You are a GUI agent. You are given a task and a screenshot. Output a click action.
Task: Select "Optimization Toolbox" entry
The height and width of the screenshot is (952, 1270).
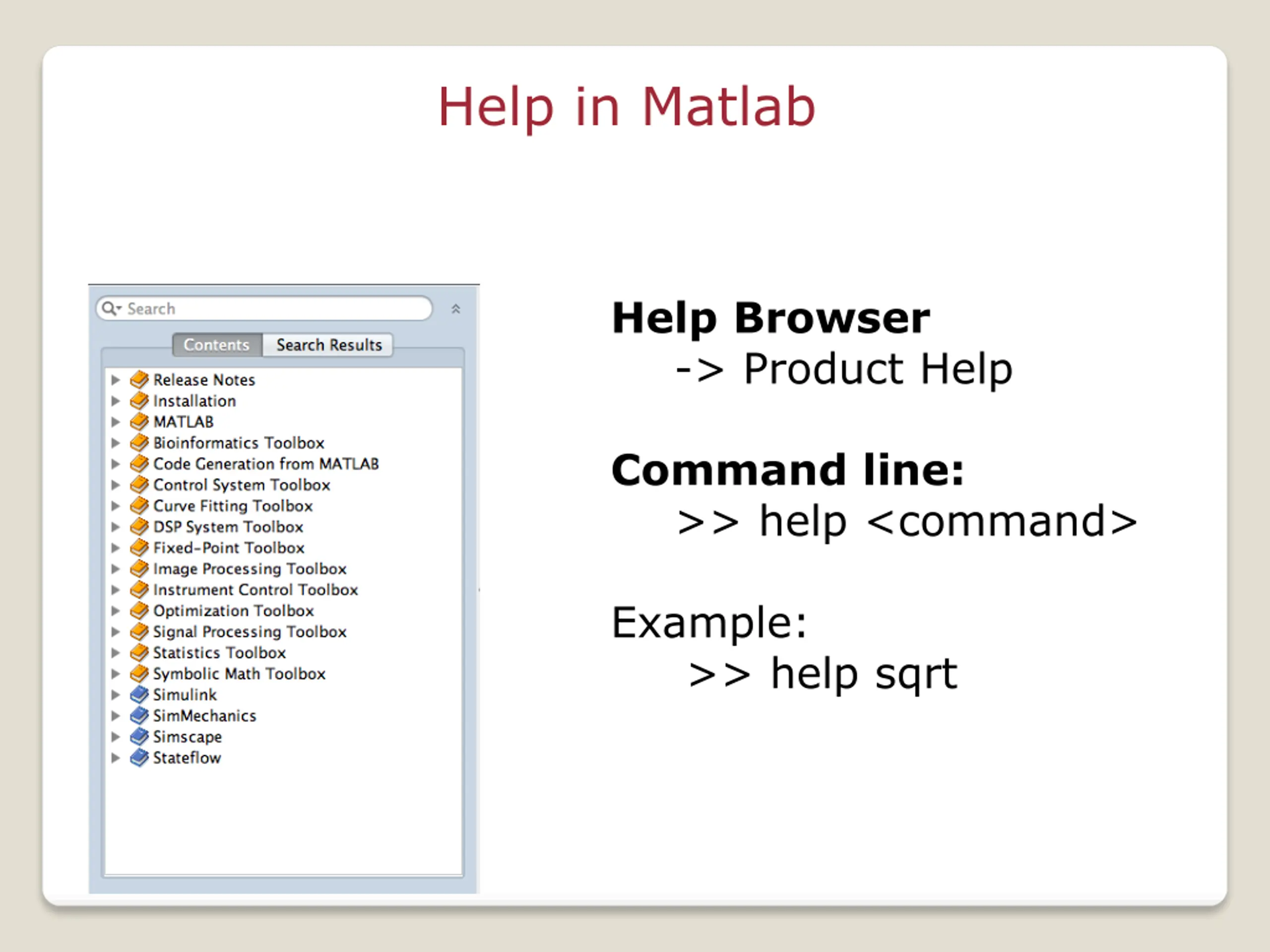point(234,610)
